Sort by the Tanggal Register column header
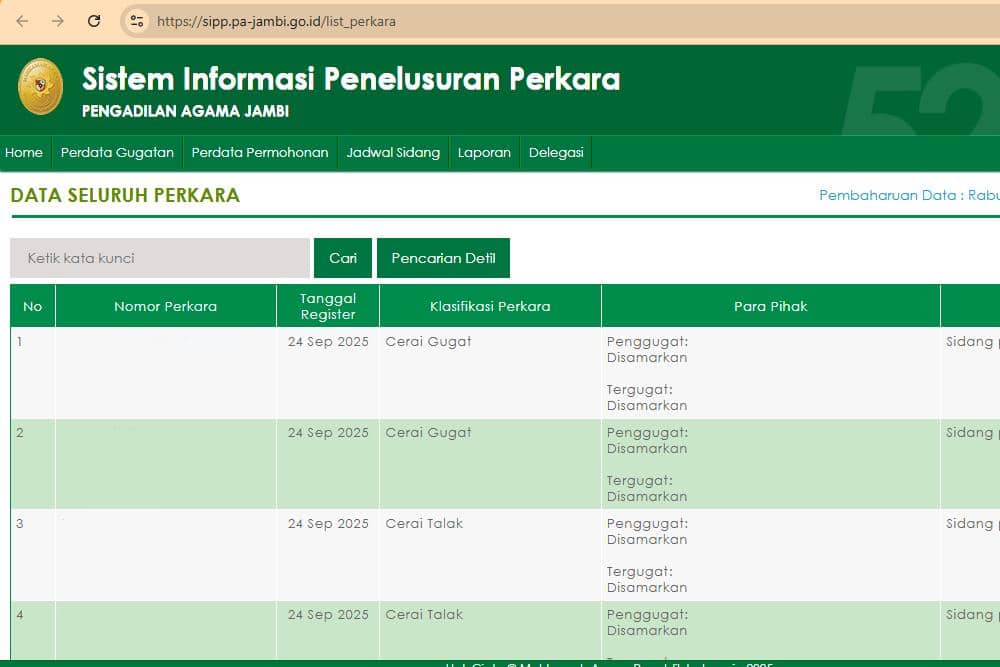Image resolution: width=1000 pixels, height=667 pixels. click(327, 306)
